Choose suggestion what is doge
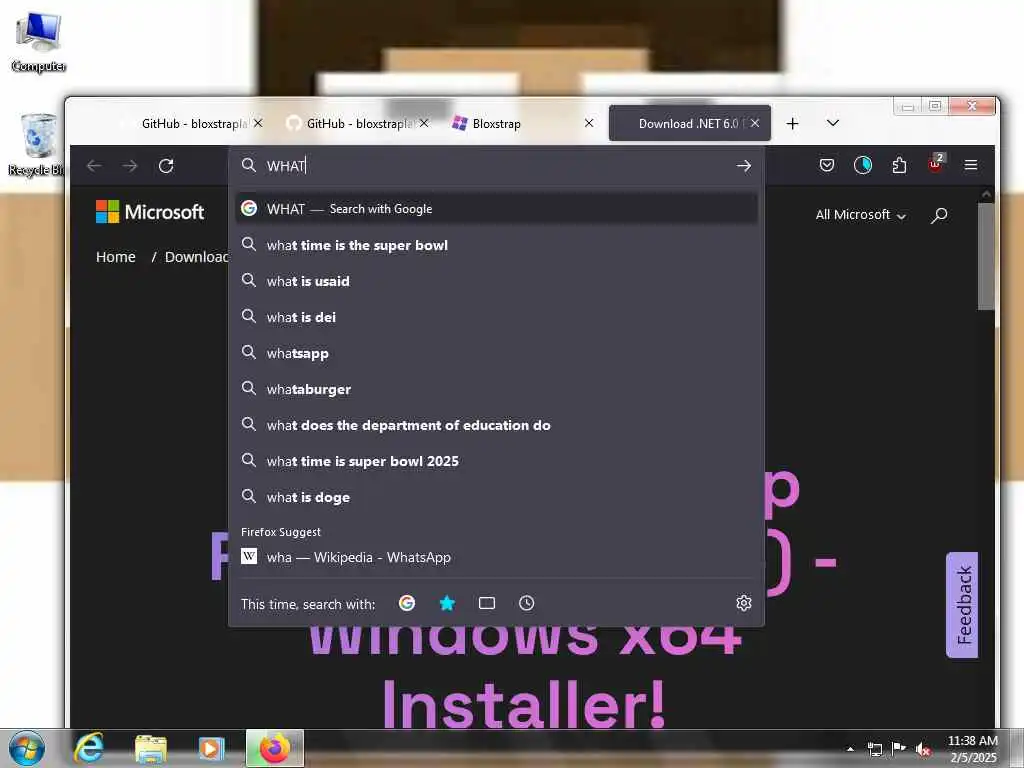 [x=496, y=496]
